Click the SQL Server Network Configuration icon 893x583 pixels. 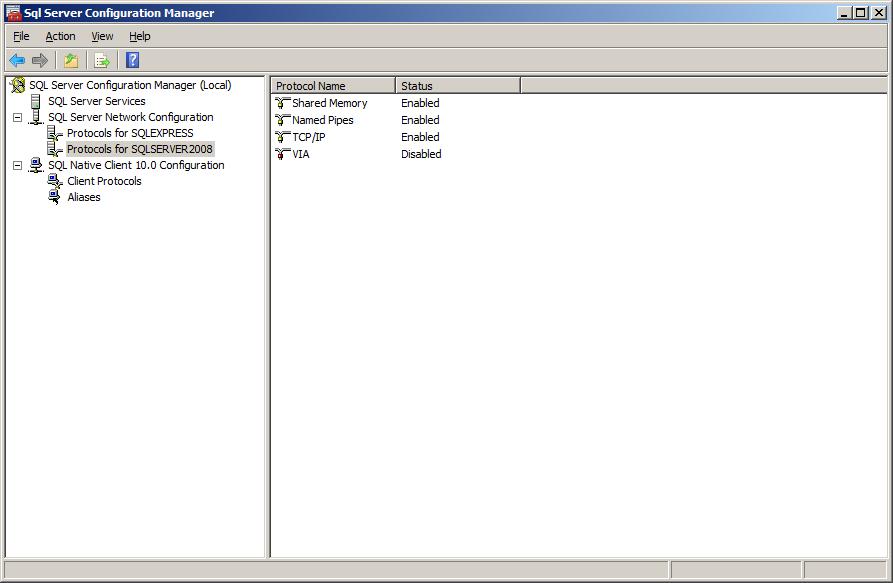coord(36,117)
